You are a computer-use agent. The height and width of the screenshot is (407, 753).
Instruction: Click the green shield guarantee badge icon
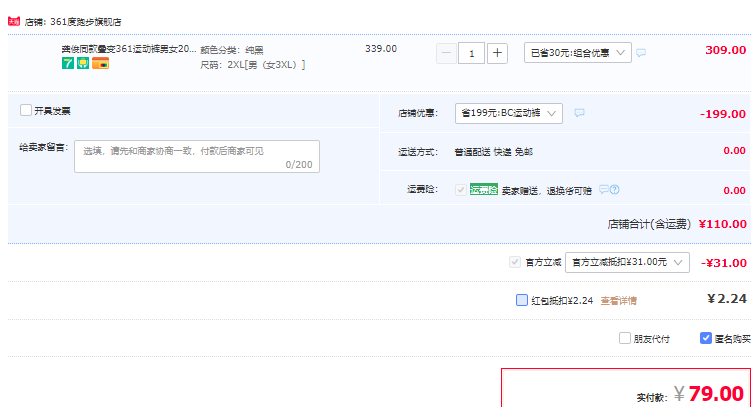83,63
